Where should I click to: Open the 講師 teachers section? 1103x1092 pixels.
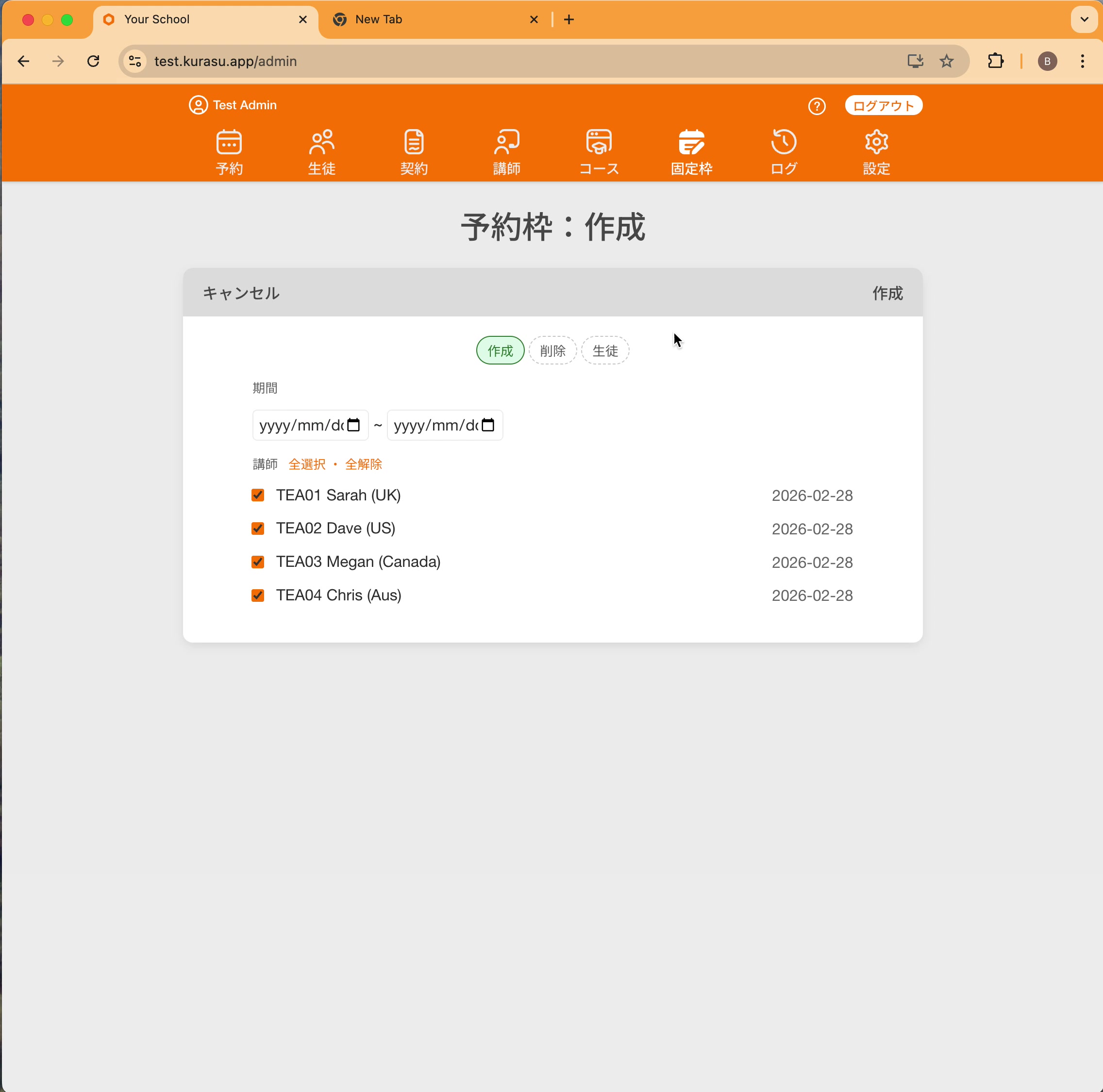click(506, 151)
